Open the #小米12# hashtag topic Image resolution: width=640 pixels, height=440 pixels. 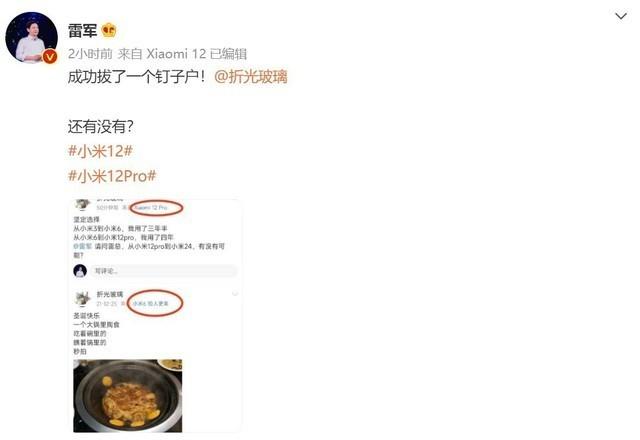[x=100, y=151]
